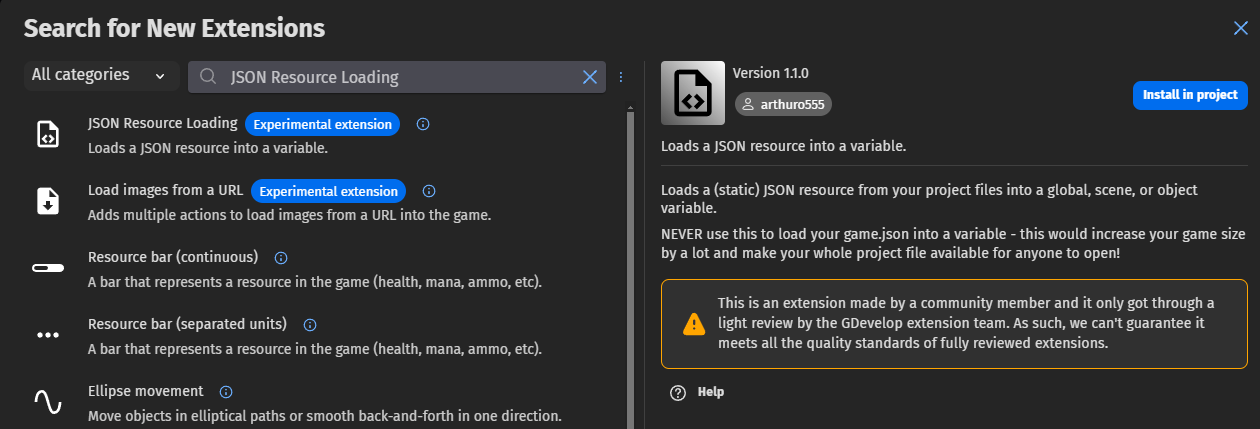
Task: Select the Load images from a URL icon
Action: click(x=48, y=201)
